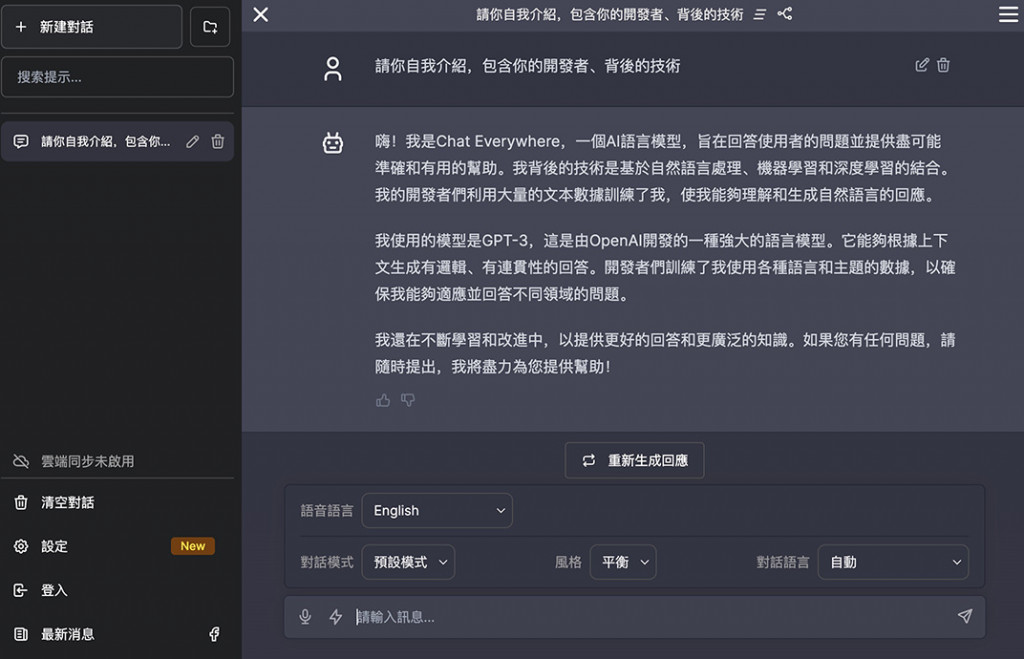Click the 雲端同步未啟用 status text
Image resolution: width=1024 pixels, height=659 pixels.
[88, 462]
